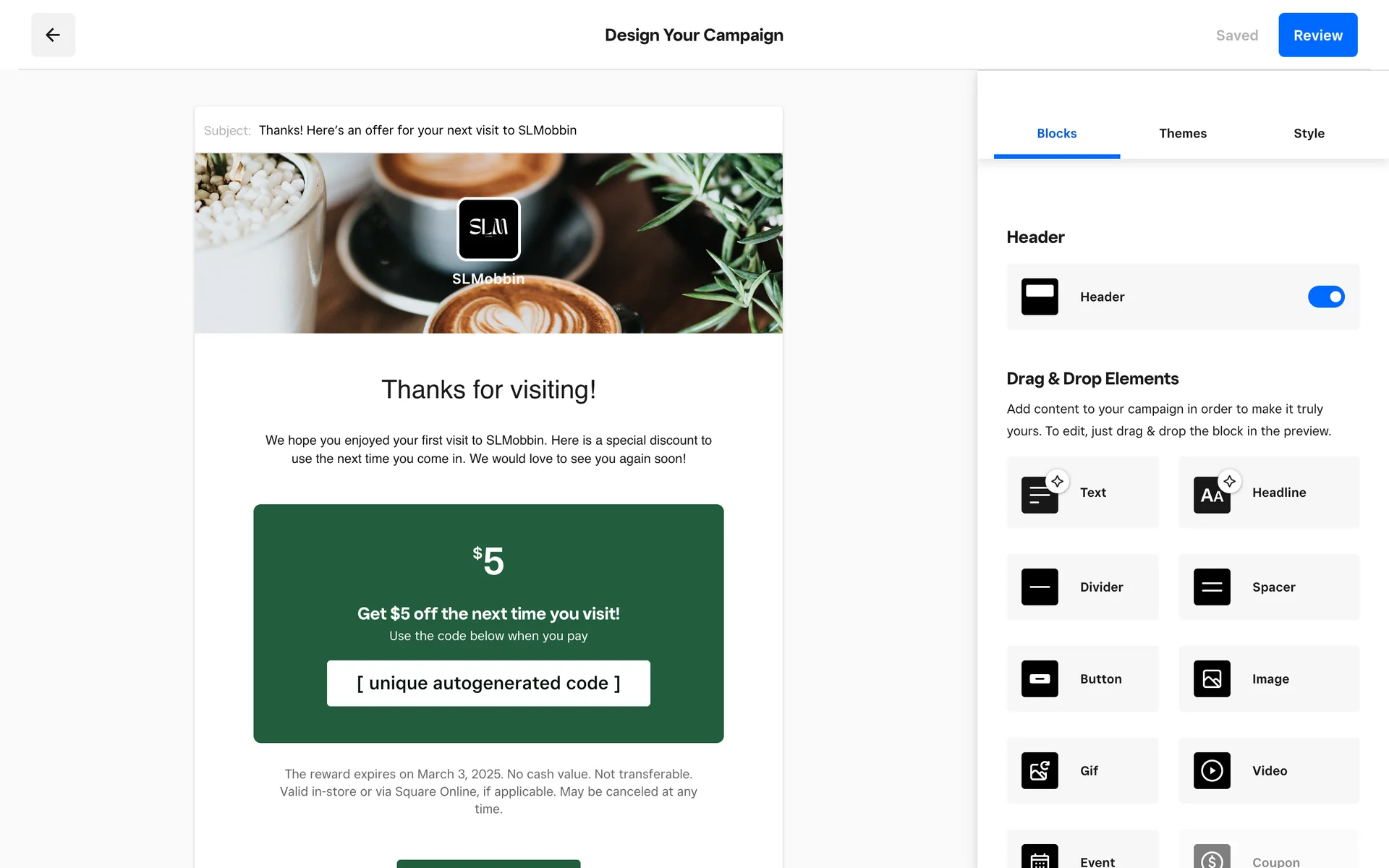
Task: Pick the Divider block icon
Action: 1039,587
